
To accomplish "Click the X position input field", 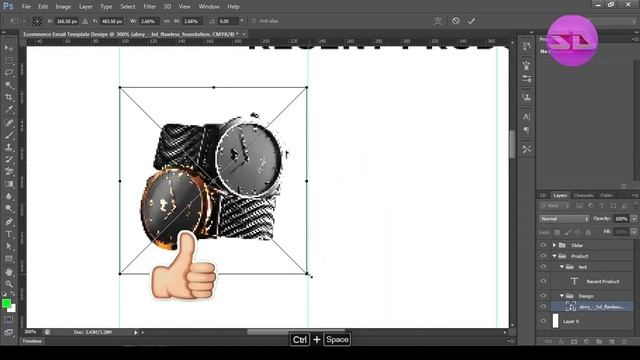I will point(66,21).
